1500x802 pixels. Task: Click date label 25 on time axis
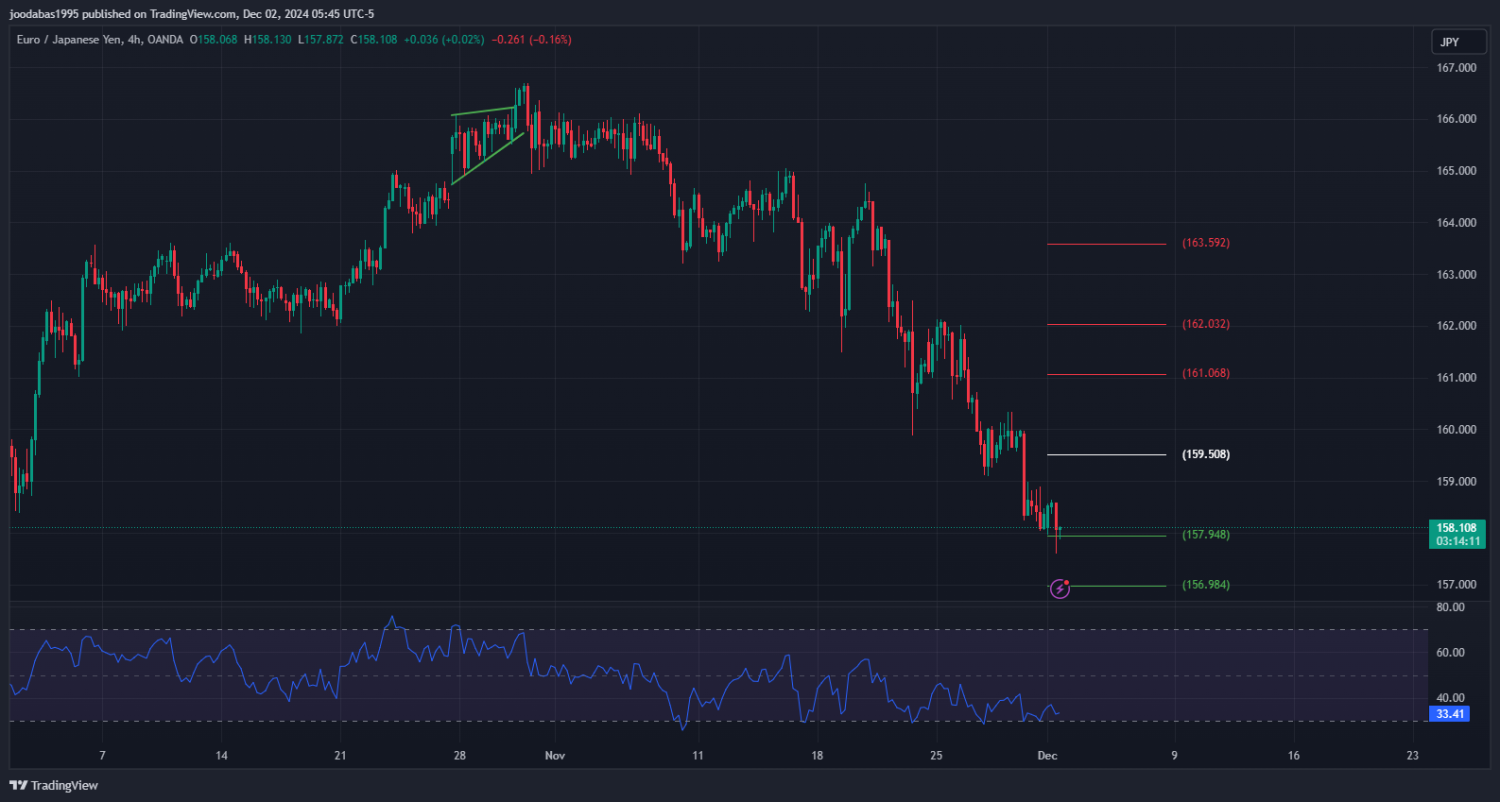(936, 756)
